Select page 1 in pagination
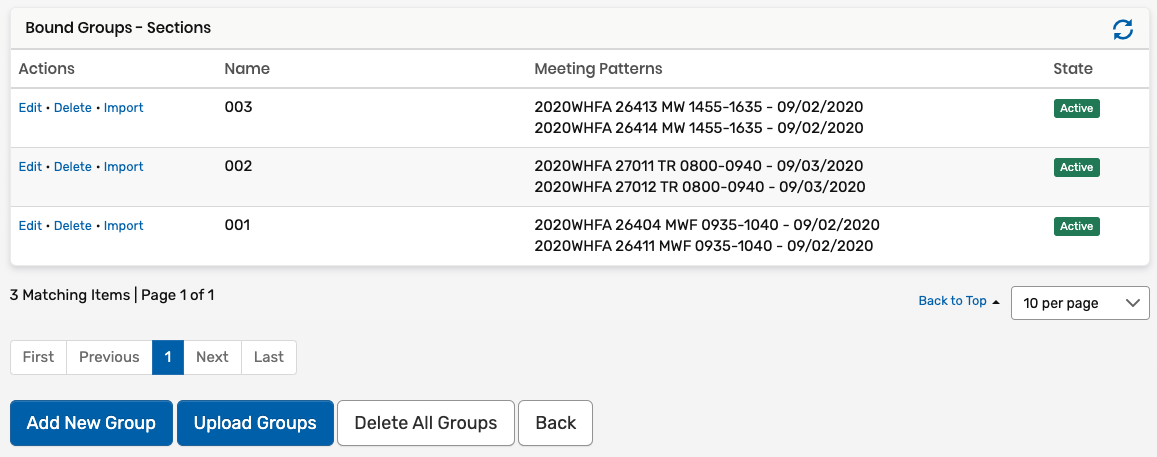The width and height of the screenshot is (1157, 457). click(168, 357)
